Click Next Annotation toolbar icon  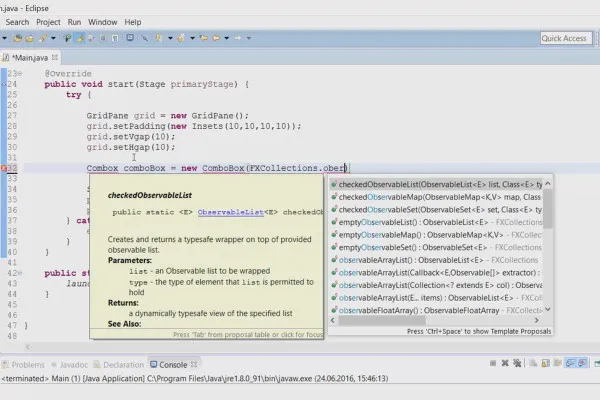[158, 38]
